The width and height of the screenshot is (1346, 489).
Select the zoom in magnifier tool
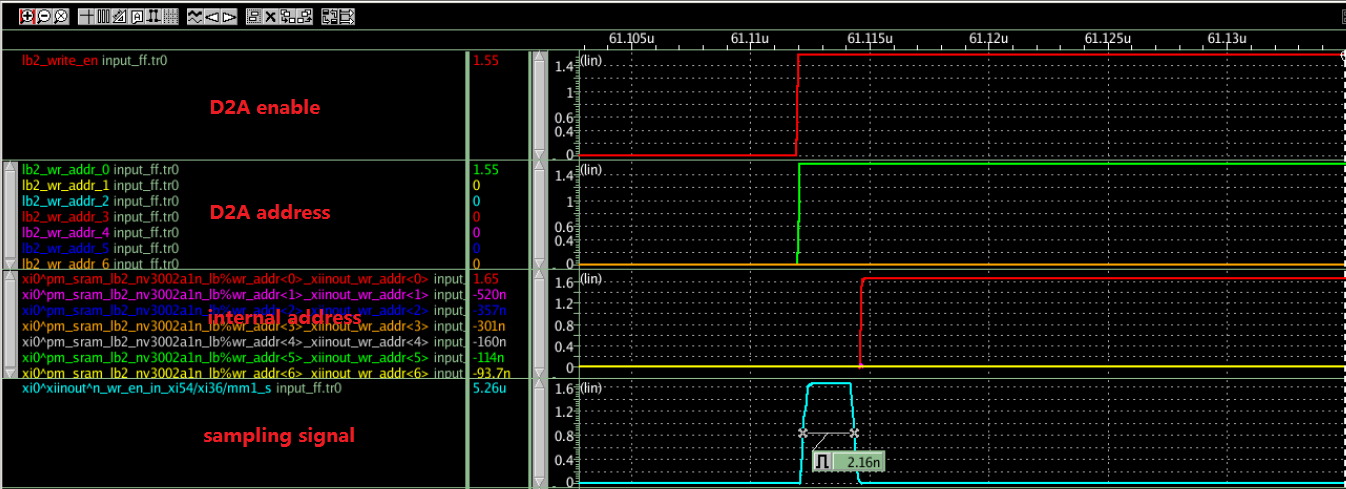pos(27,17)
